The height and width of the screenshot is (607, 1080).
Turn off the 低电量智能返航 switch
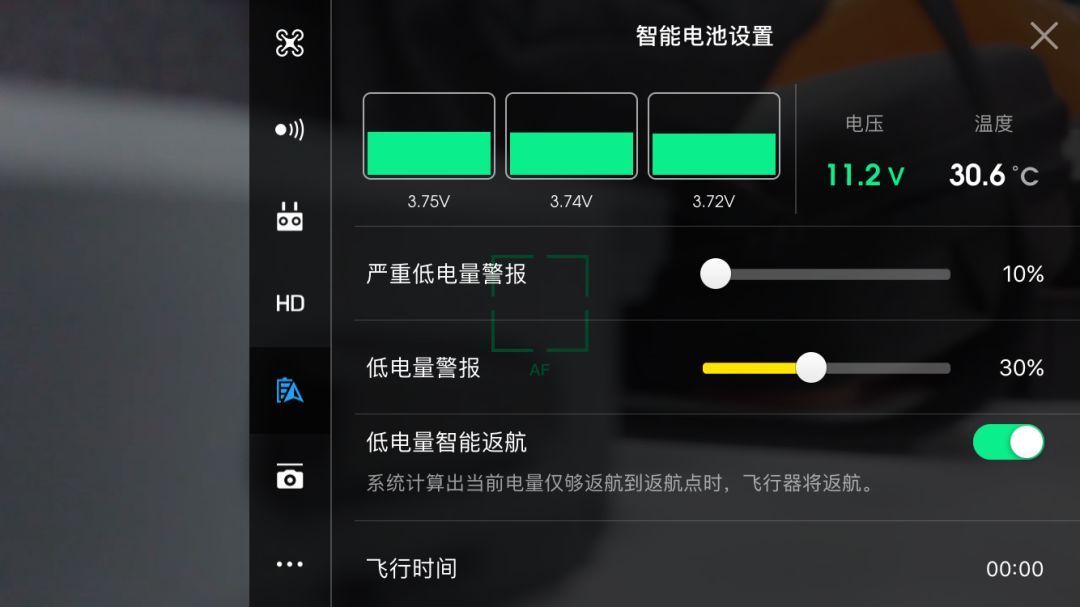(x=1008, y=442)
